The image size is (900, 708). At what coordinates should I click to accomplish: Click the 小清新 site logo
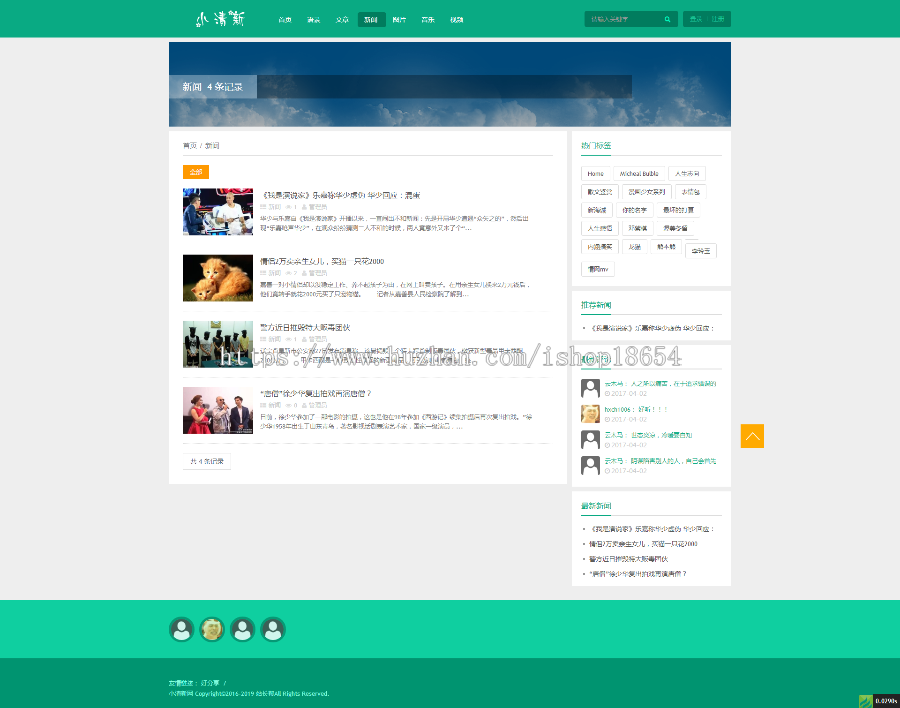(x=220, y=19)
